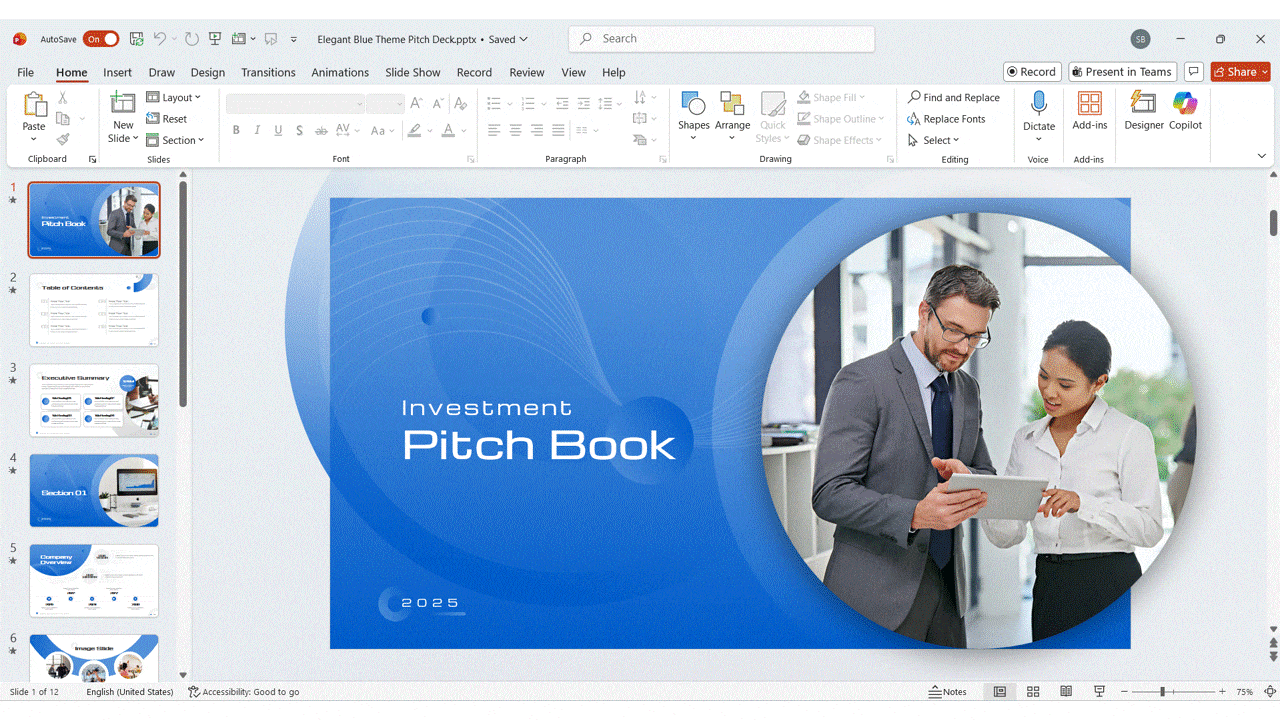Toggle italic formatting in the Font group
The height and width of the screenshot is (720, 1280).
tap(257, 130)
